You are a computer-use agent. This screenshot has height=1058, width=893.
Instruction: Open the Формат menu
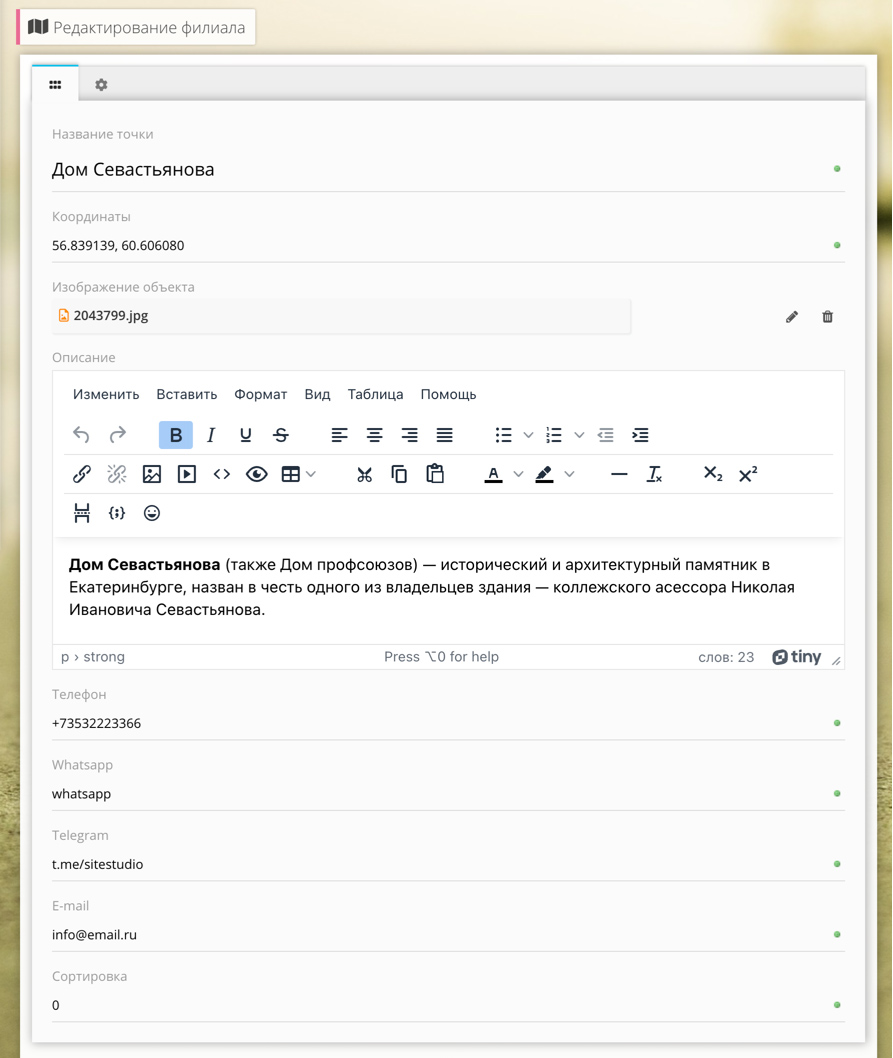(x=260, y=394)
